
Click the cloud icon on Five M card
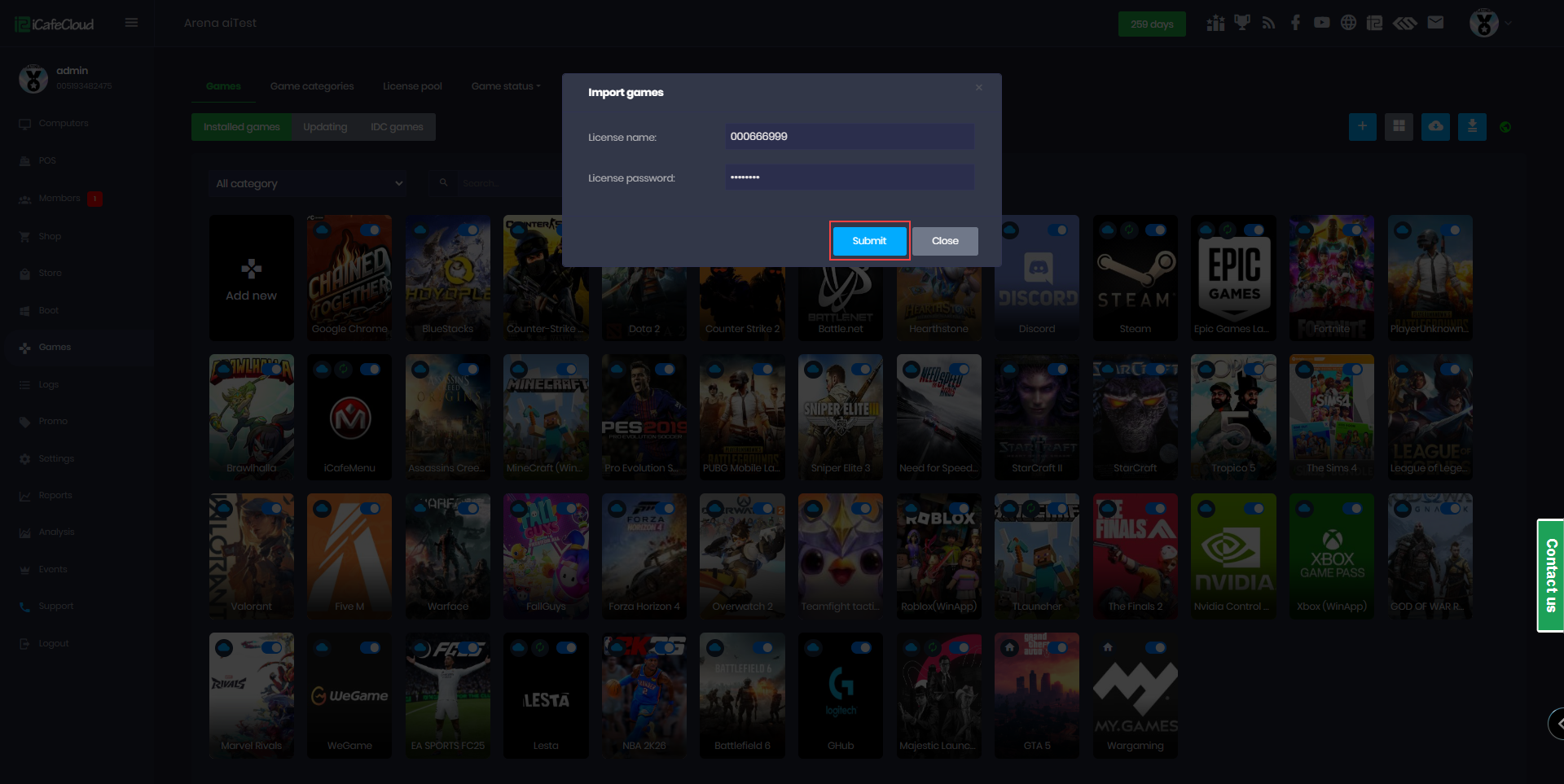click(x=323, y=509)
